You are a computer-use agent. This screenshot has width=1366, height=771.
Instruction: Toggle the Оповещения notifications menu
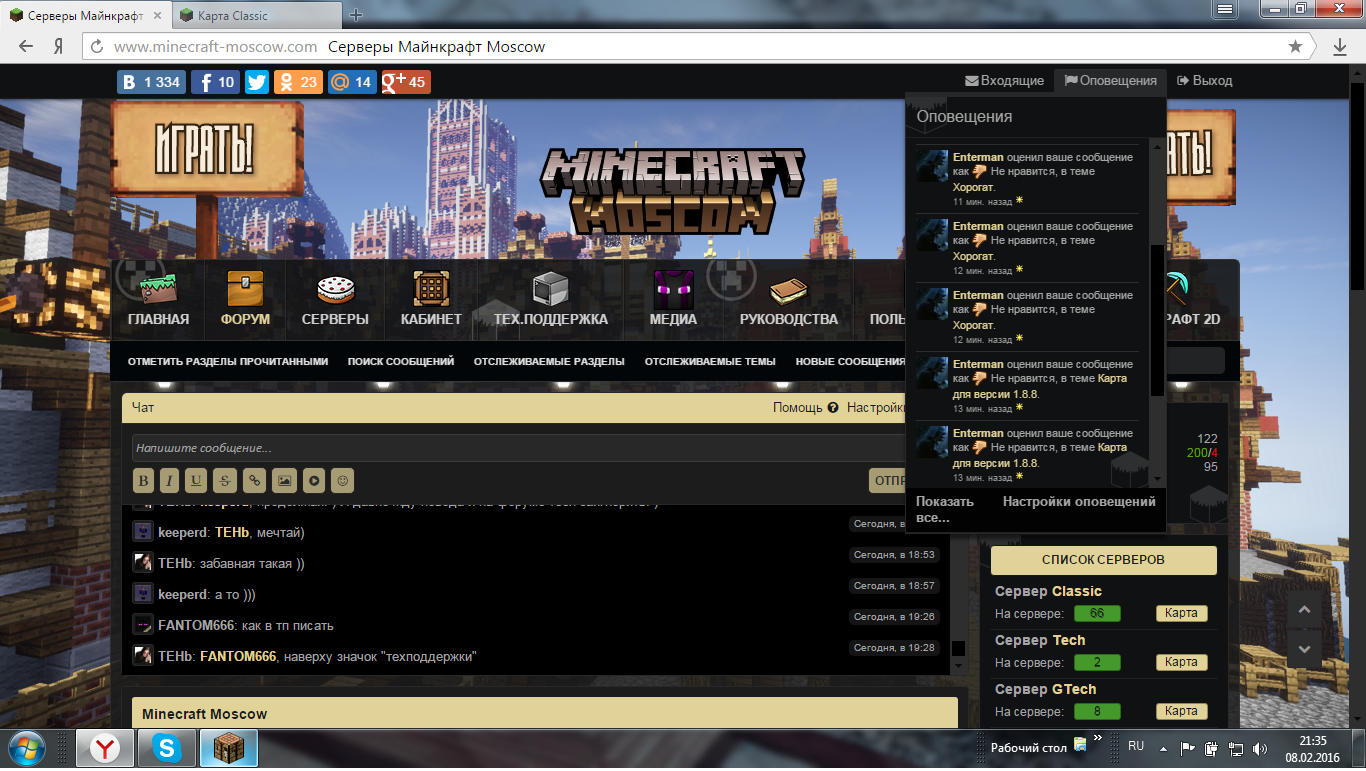[x=1110, y=81]
